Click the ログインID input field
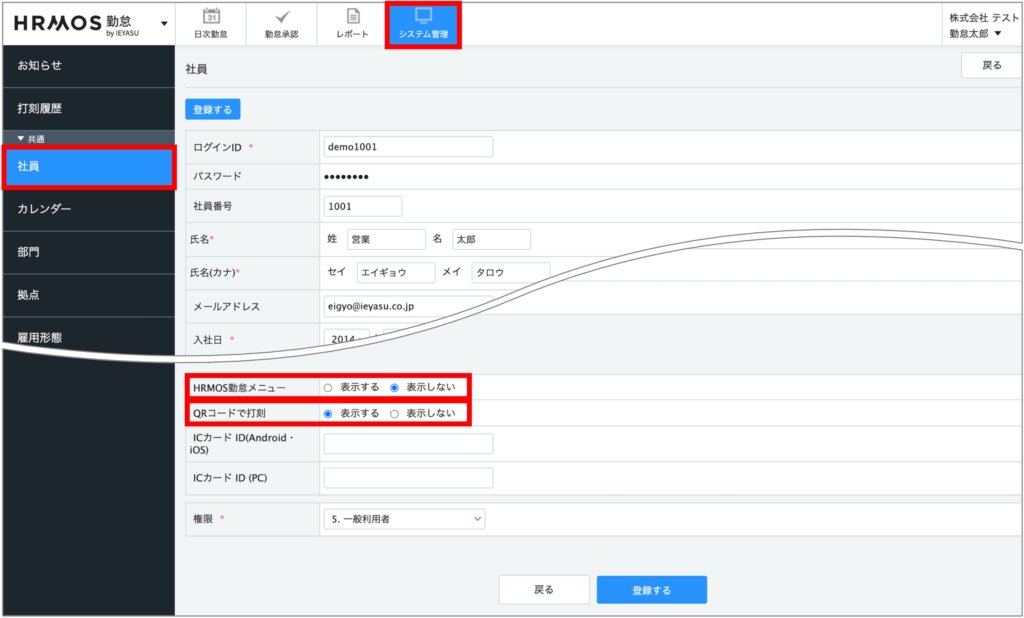The height and width of the screenshot is (618, 1024). tap(408, 147)
